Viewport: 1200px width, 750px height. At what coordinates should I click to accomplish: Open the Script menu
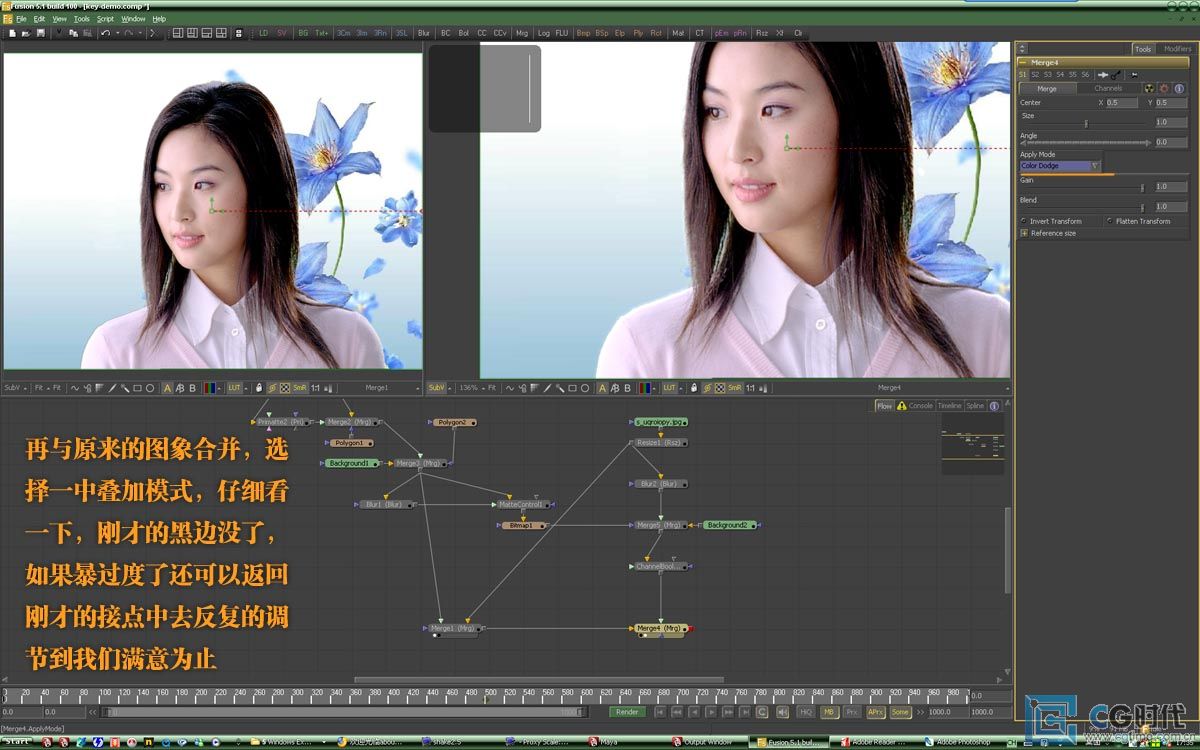(x=105, y=19)
